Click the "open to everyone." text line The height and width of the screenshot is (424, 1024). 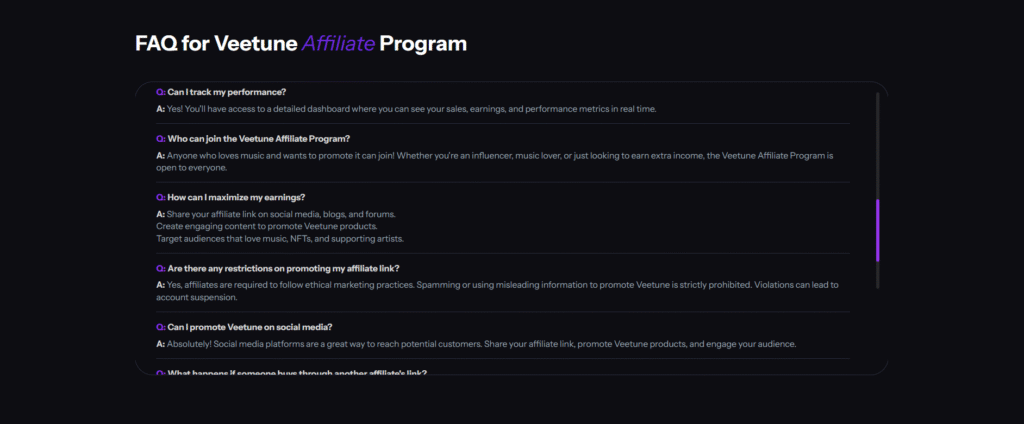pos(191,168)
